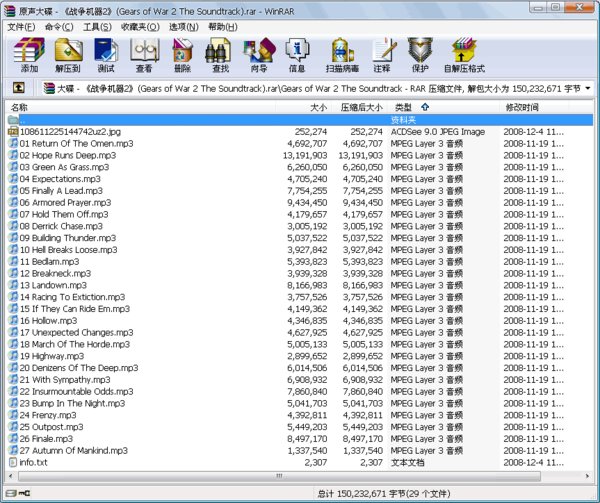This screenshot has height=503, width=600.
Task: Select file 09 Building Thunder.mp3
Action: click(x=68, y=238)
